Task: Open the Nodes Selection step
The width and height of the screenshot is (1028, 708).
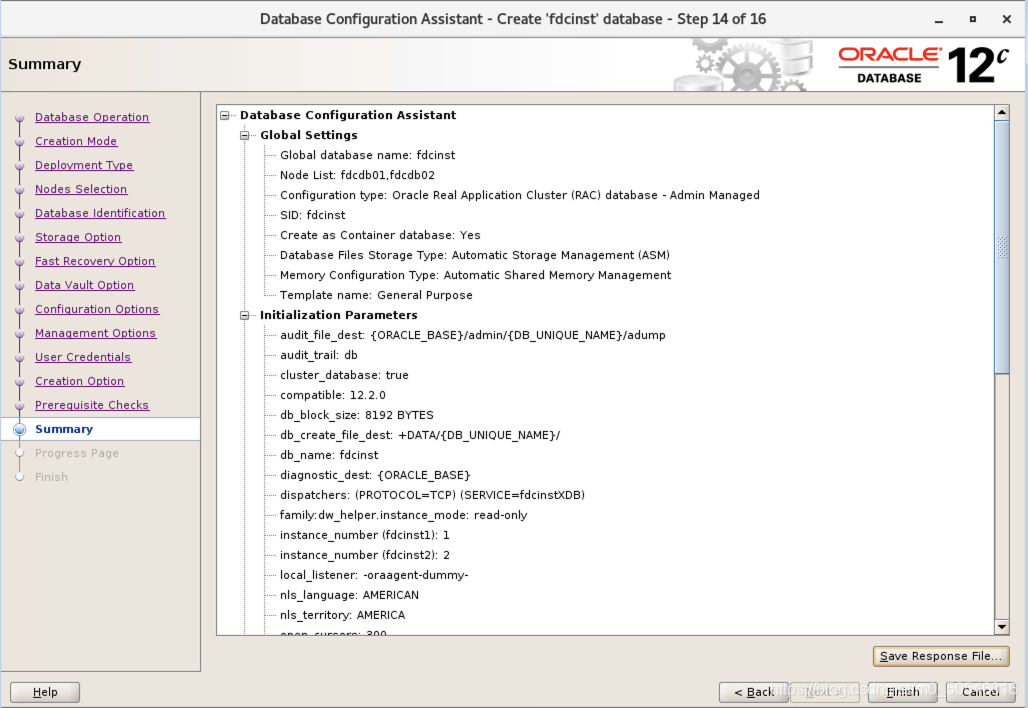Action: coord(81,189)
